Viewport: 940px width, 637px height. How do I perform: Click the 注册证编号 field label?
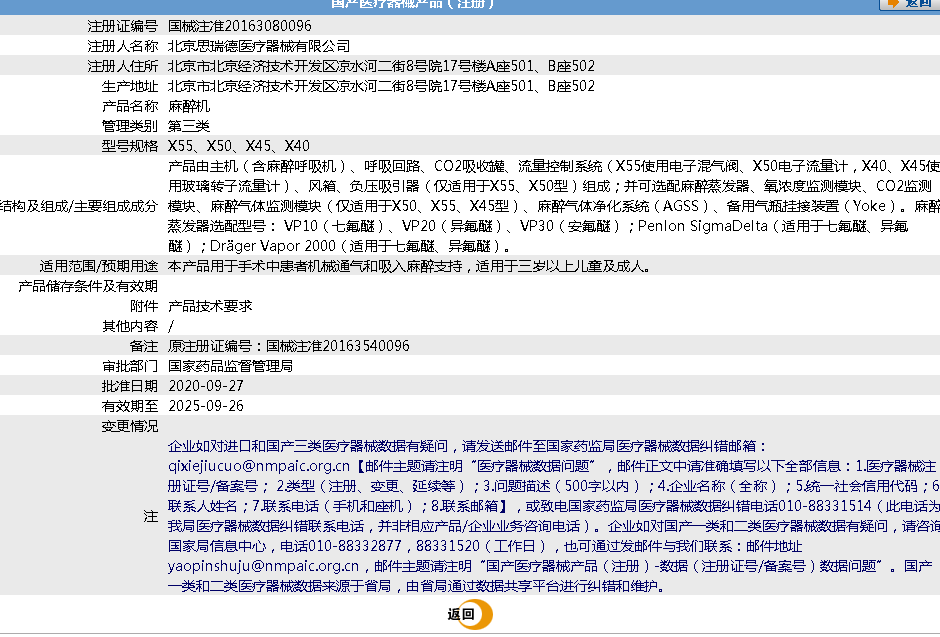click(x=122, y=26)
